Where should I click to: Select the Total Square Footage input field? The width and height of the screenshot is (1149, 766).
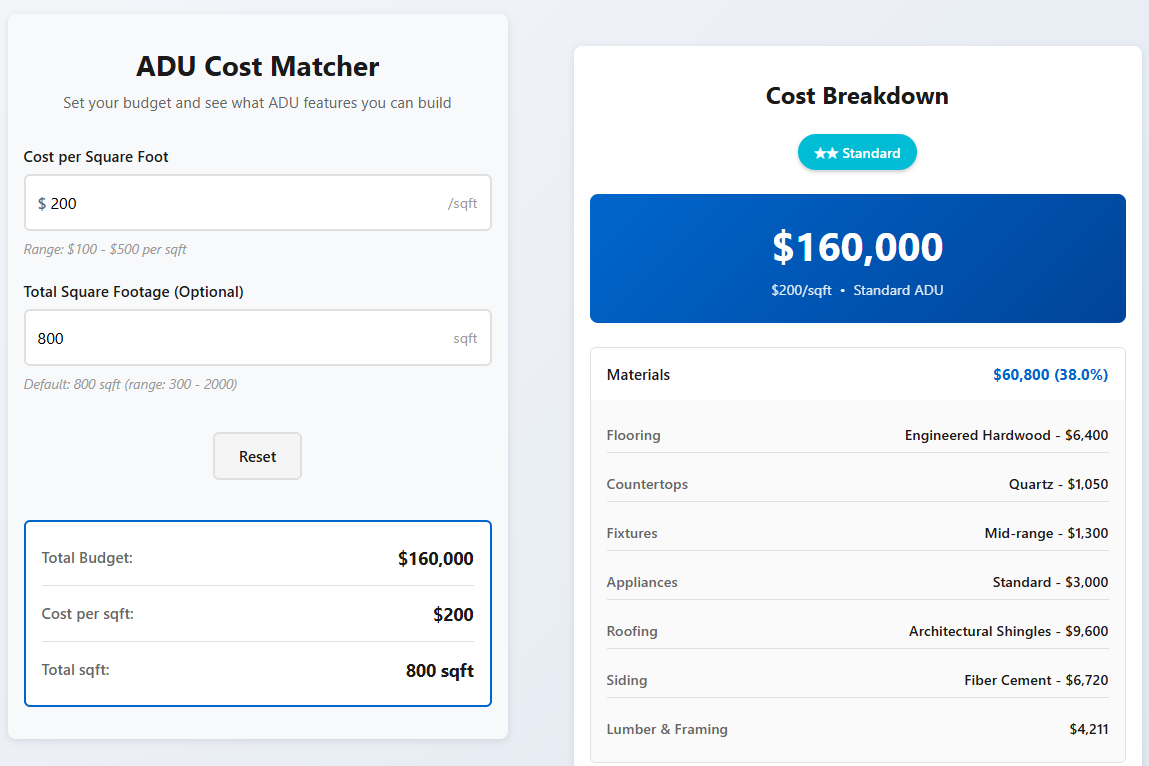click(x=257, y=337)
